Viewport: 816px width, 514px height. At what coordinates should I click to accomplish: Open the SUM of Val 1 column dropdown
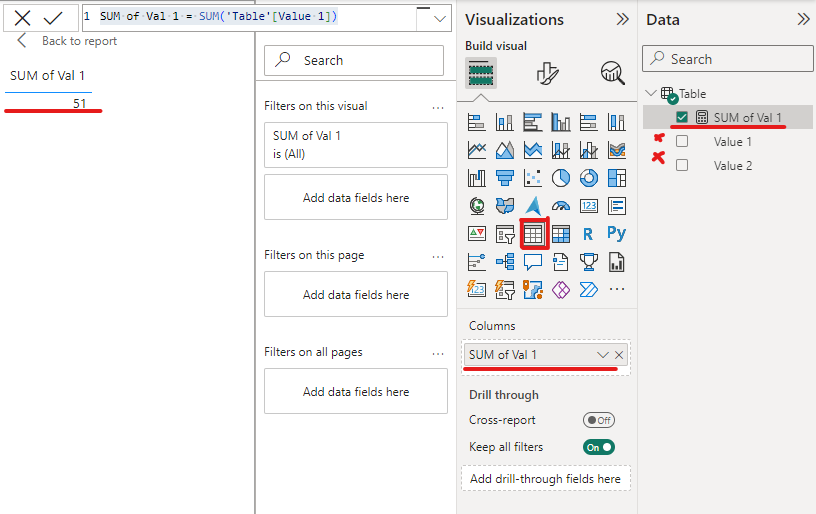(x=603, y=355)
